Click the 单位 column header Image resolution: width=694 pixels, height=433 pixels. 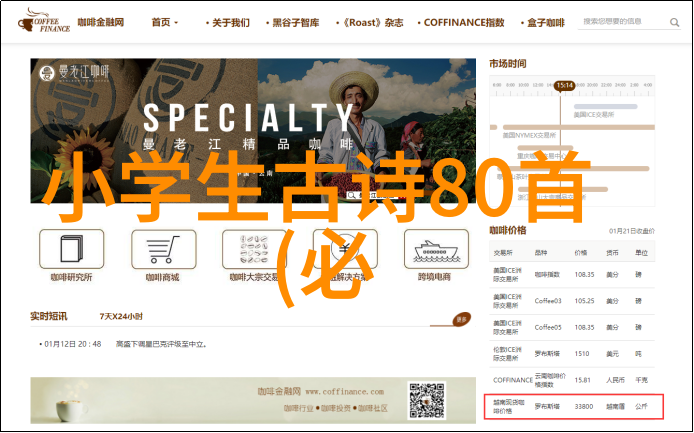point(641,253)
